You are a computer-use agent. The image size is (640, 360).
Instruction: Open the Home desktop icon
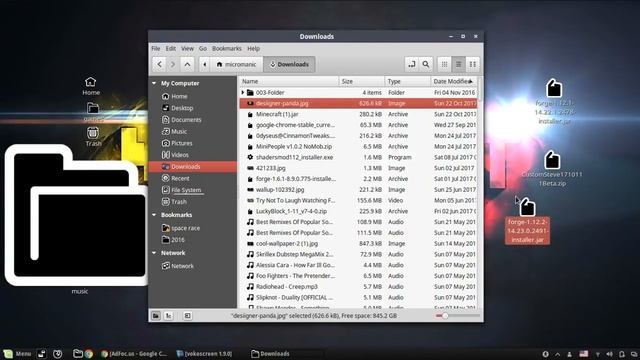tap(91, 86)
